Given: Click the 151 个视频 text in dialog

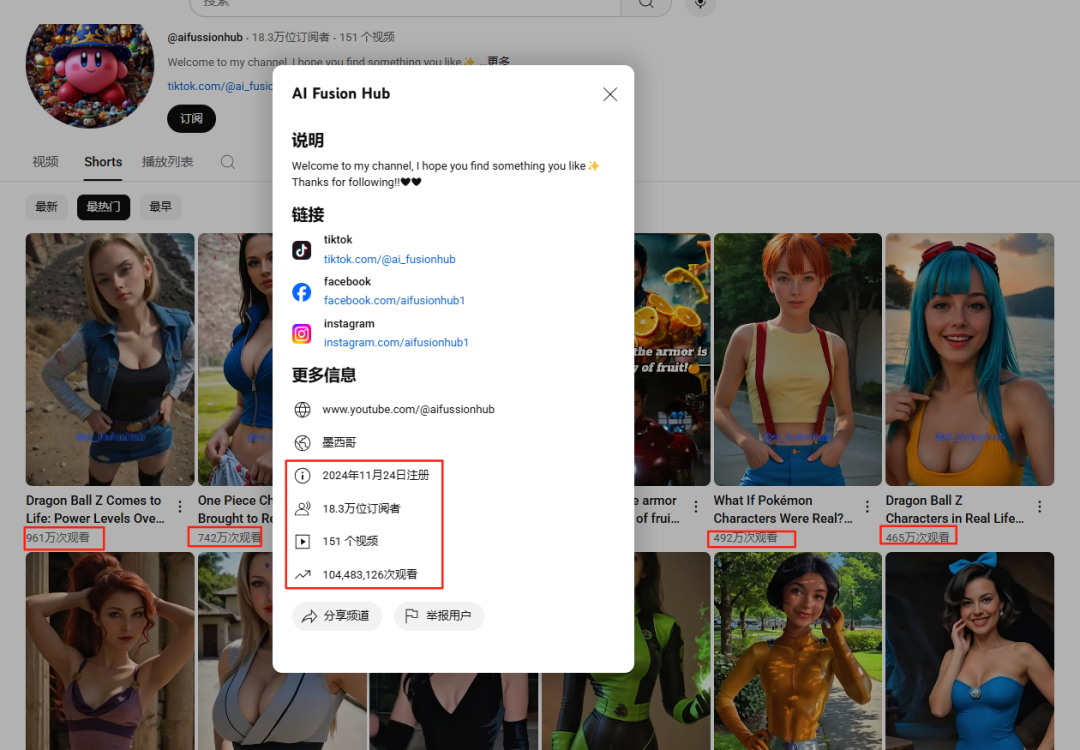Looking at the screenshot, I should coord(350,541).
